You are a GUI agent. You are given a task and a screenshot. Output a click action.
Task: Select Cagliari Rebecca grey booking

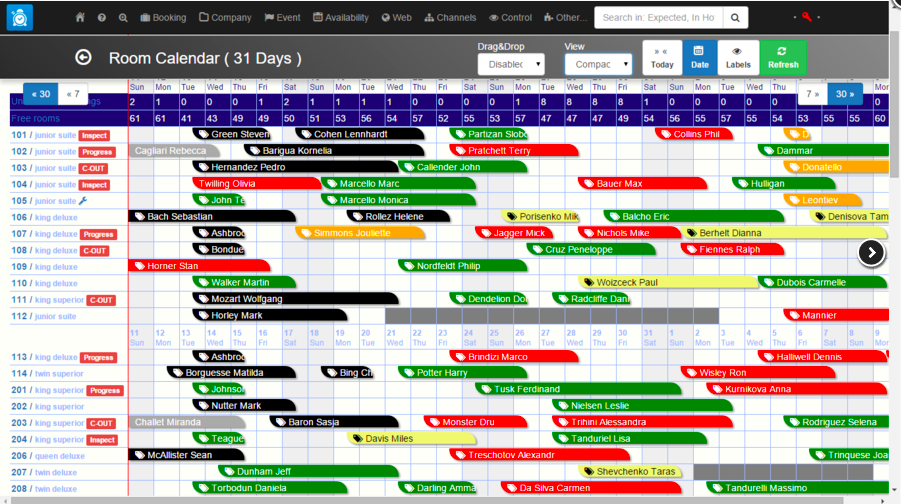(173, 151)
